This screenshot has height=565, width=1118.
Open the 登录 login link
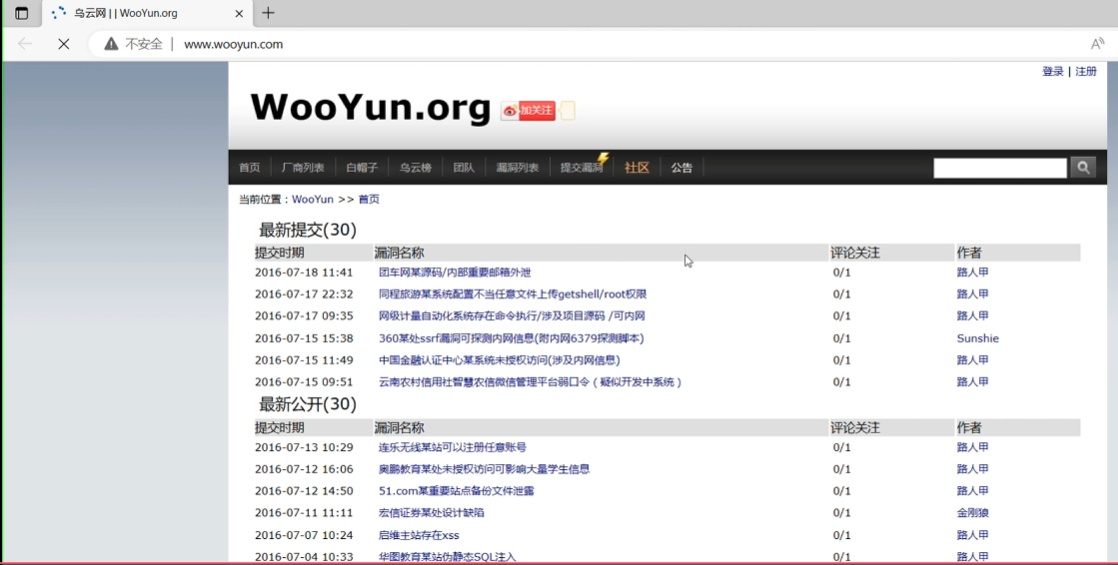tap(1052, 71)
